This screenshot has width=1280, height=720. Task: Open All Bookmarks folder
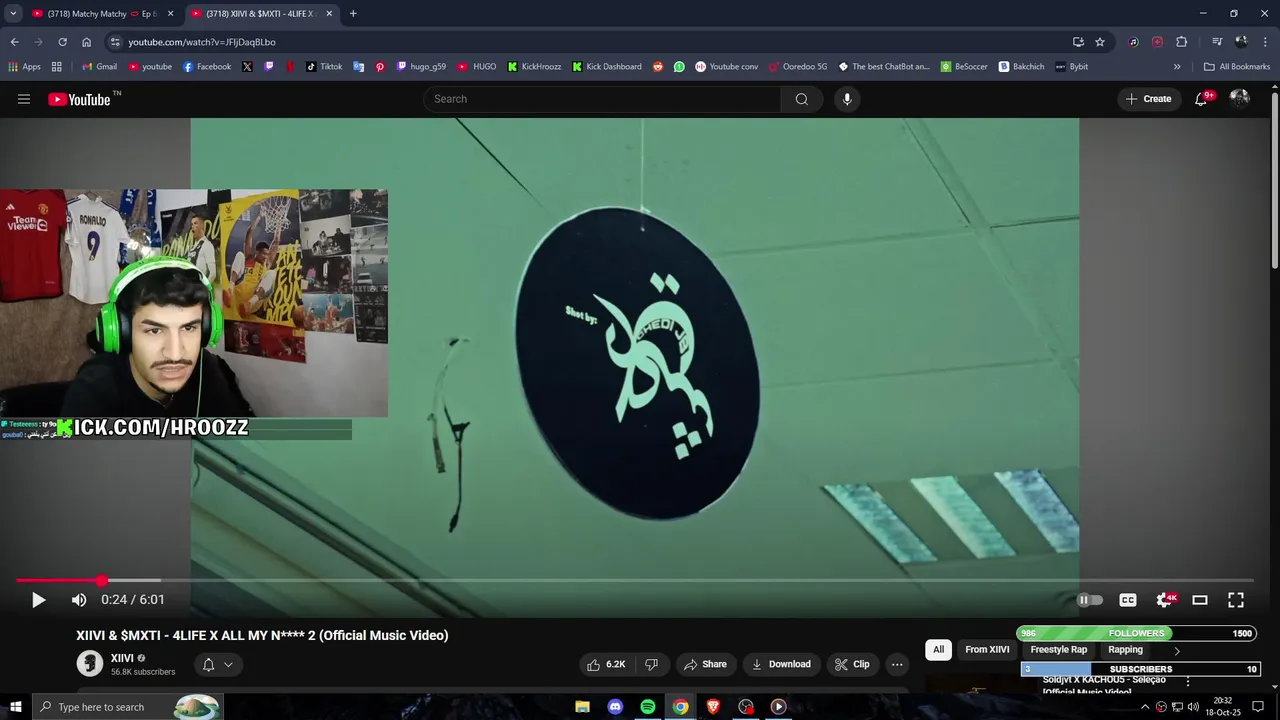click(1237, 67)
